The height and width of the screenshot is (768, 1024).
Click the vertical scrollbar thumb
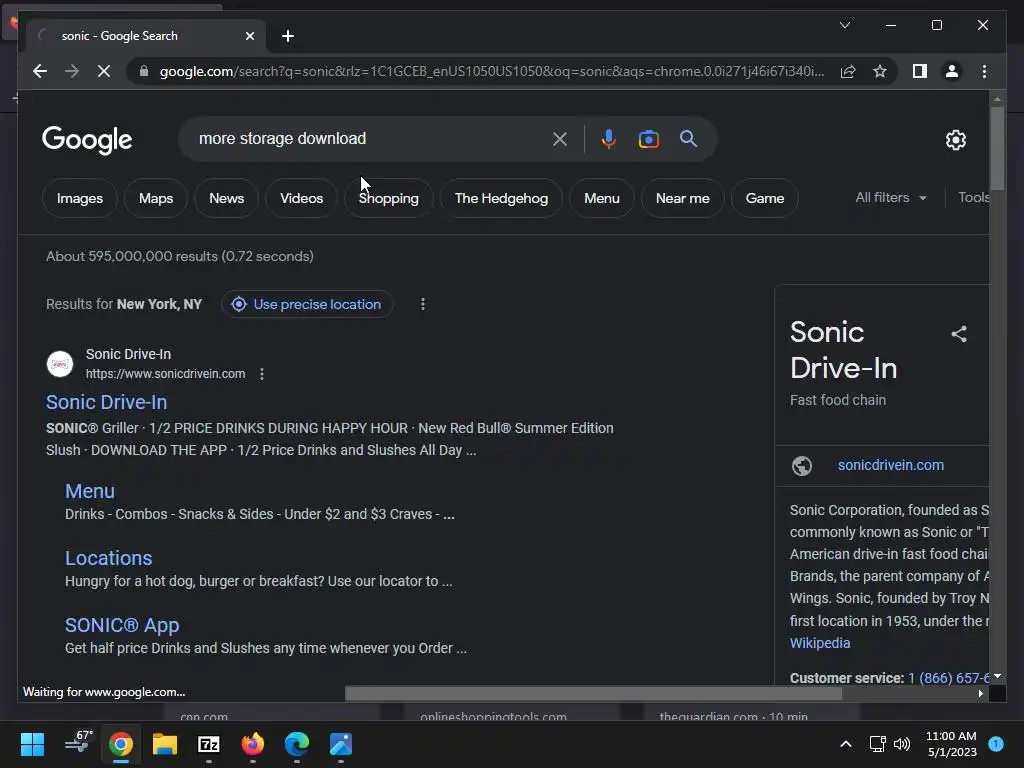997,148
